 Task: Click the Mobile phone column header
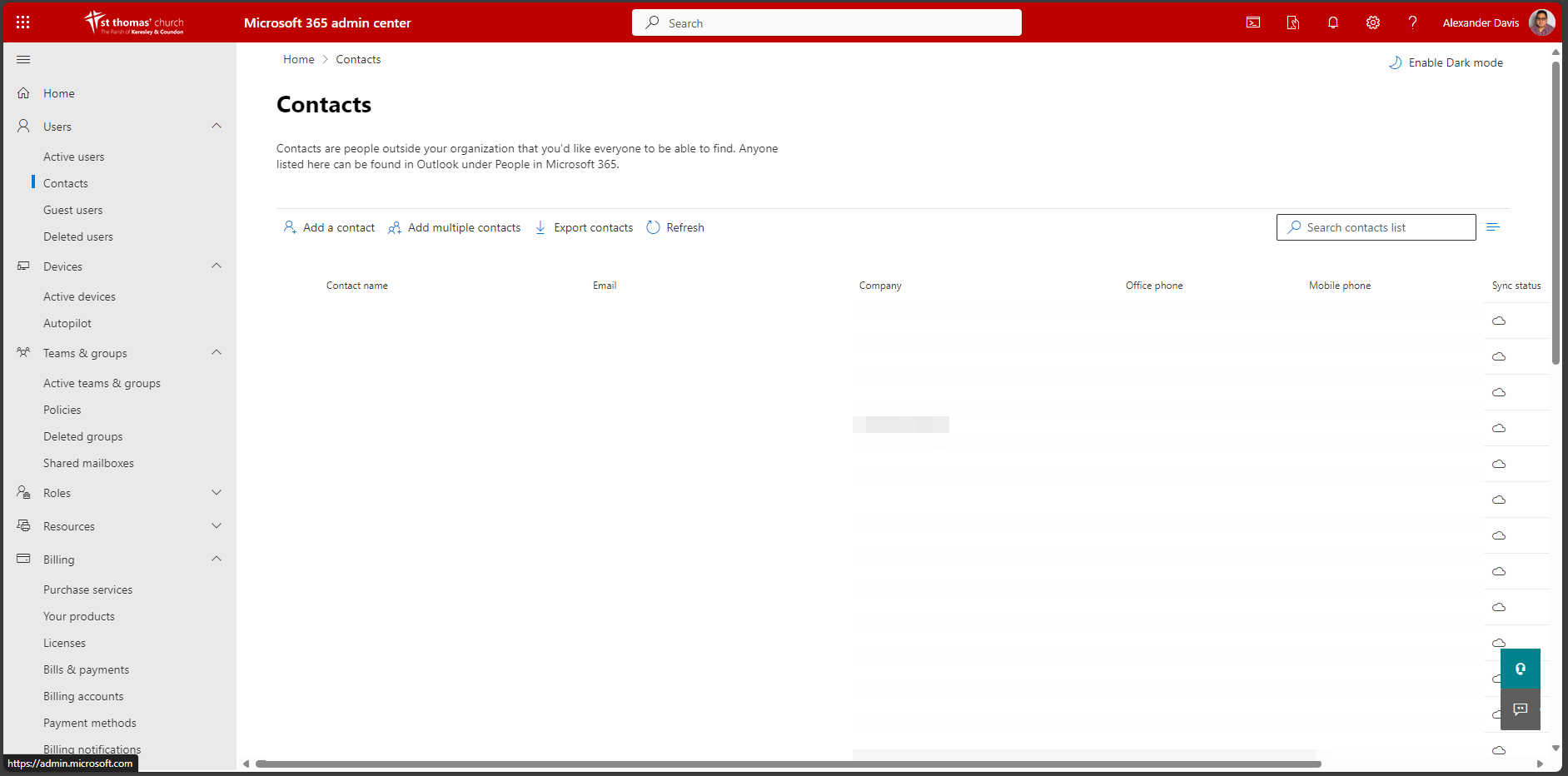coord(1340,286)
